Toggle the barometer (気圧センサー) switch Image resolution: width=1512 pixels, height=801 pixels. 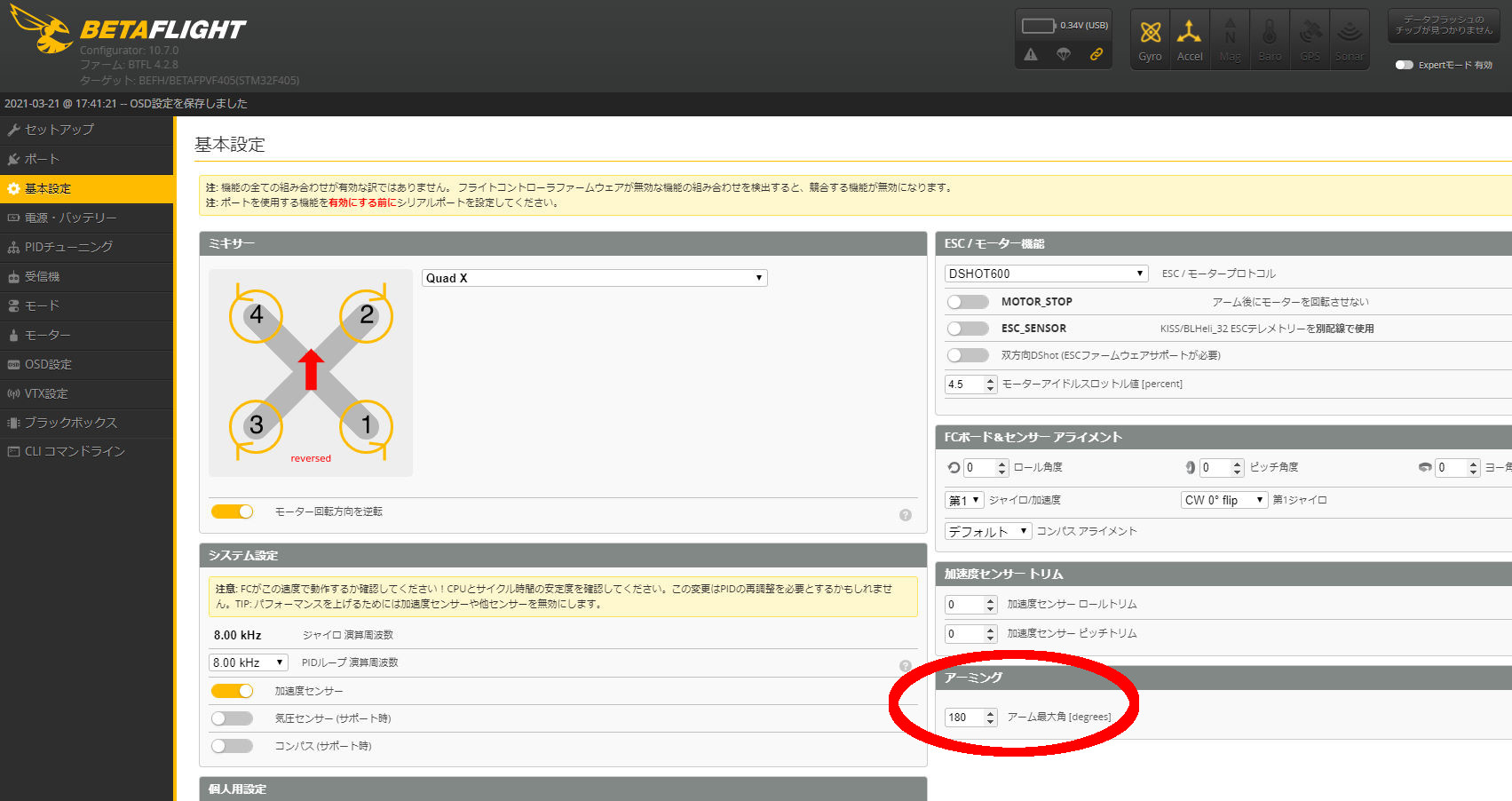pos(232,718)
